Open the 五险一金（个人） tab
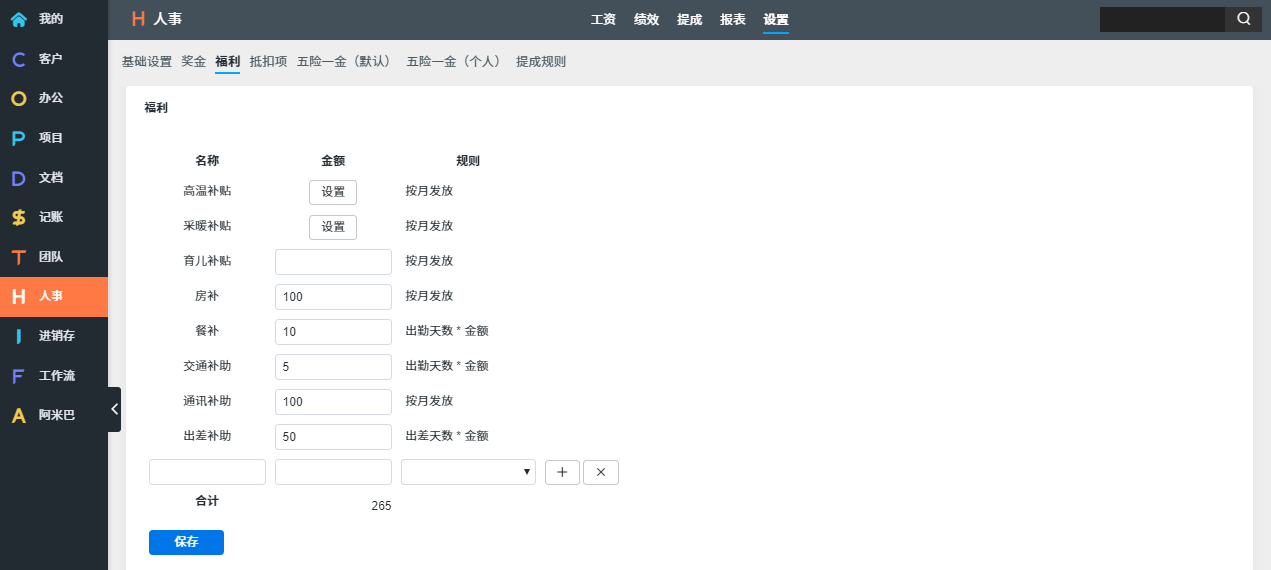Screen dimensions: 1271x570 pyautogui.click(x=453, y=62)
